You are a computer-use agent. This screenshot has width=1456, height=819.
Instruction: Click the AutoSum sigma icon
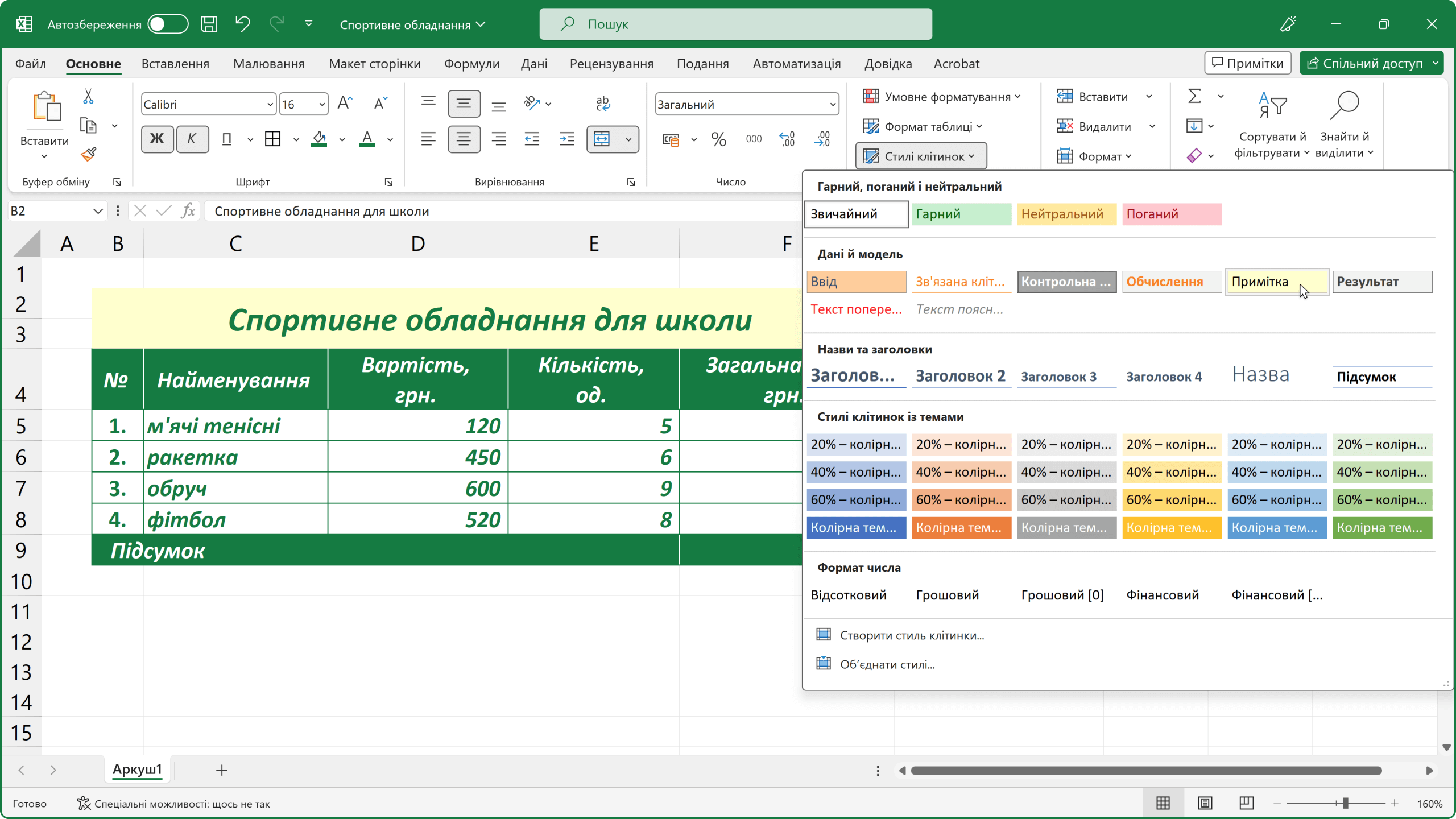point(1194,96)
